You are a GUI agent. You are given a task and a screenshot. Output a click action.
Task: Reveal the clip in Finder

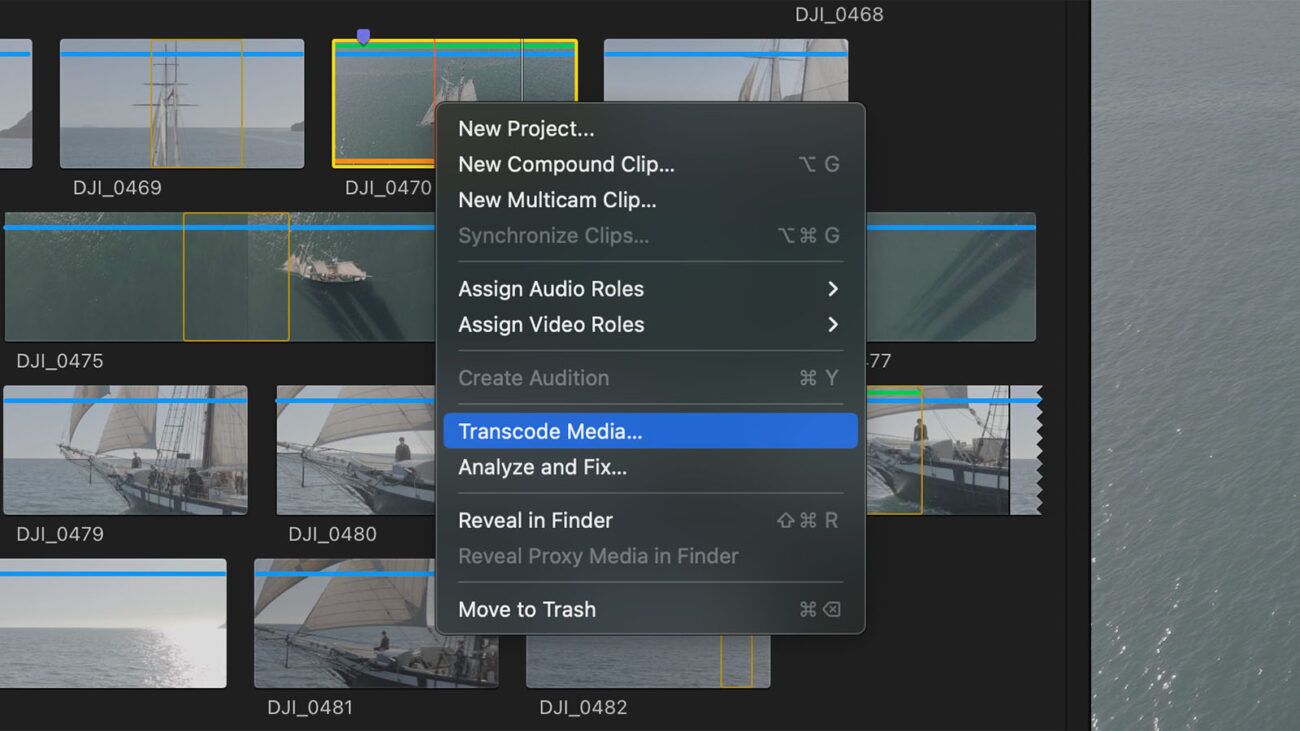(535, 520)
